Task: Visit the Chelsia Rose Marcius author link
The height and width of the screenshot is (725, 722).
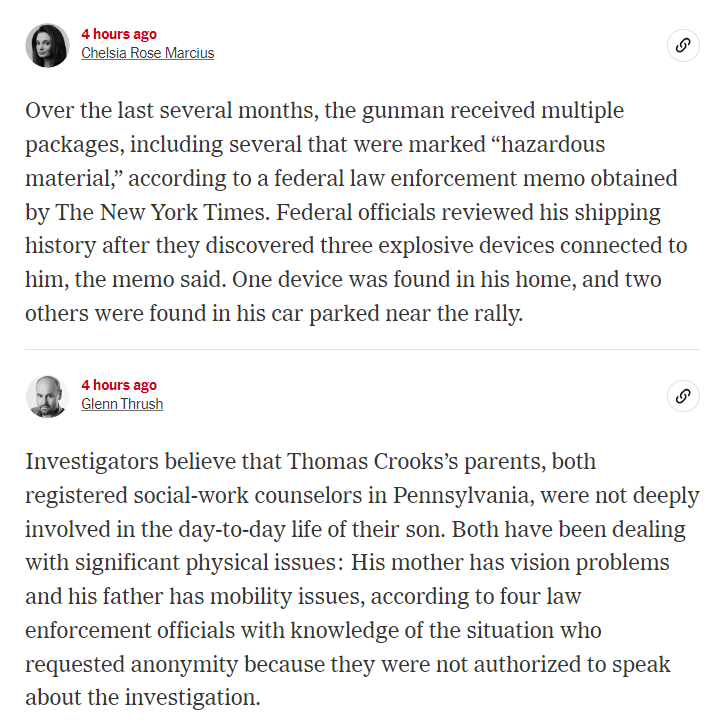Action: point(147,53)
